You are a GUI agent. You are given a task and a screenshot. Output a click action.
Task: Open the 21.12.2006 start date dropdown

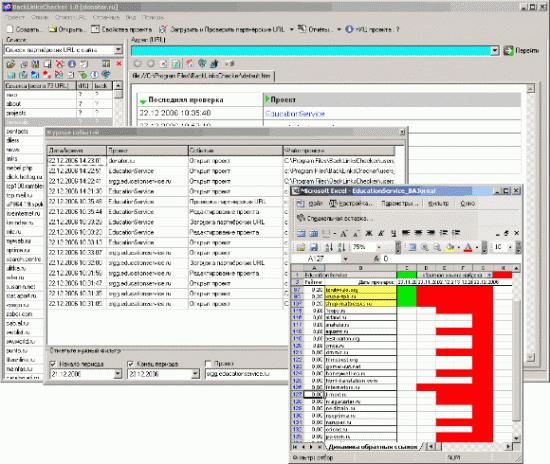(118, 374)
